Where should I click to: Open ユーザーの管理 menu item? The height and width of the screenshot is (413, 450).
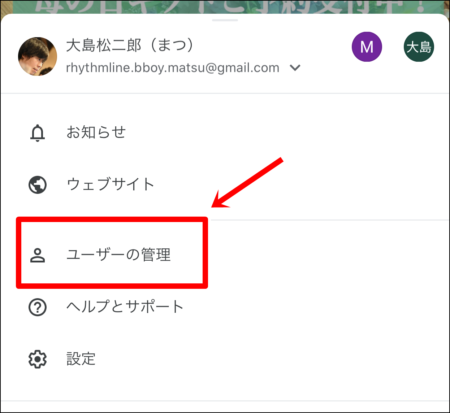click(x=225, y=255)
